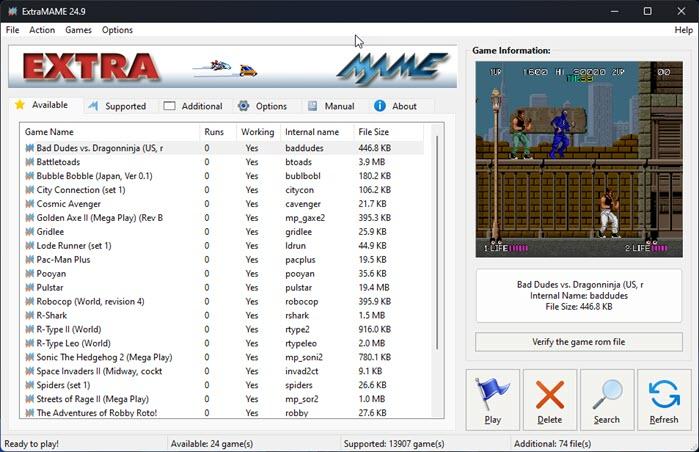Viewport: 699px width, 452px height.
Task: Click file size '35.6 KB' cell
Action: pyautogui.click(x=372, y=273)
